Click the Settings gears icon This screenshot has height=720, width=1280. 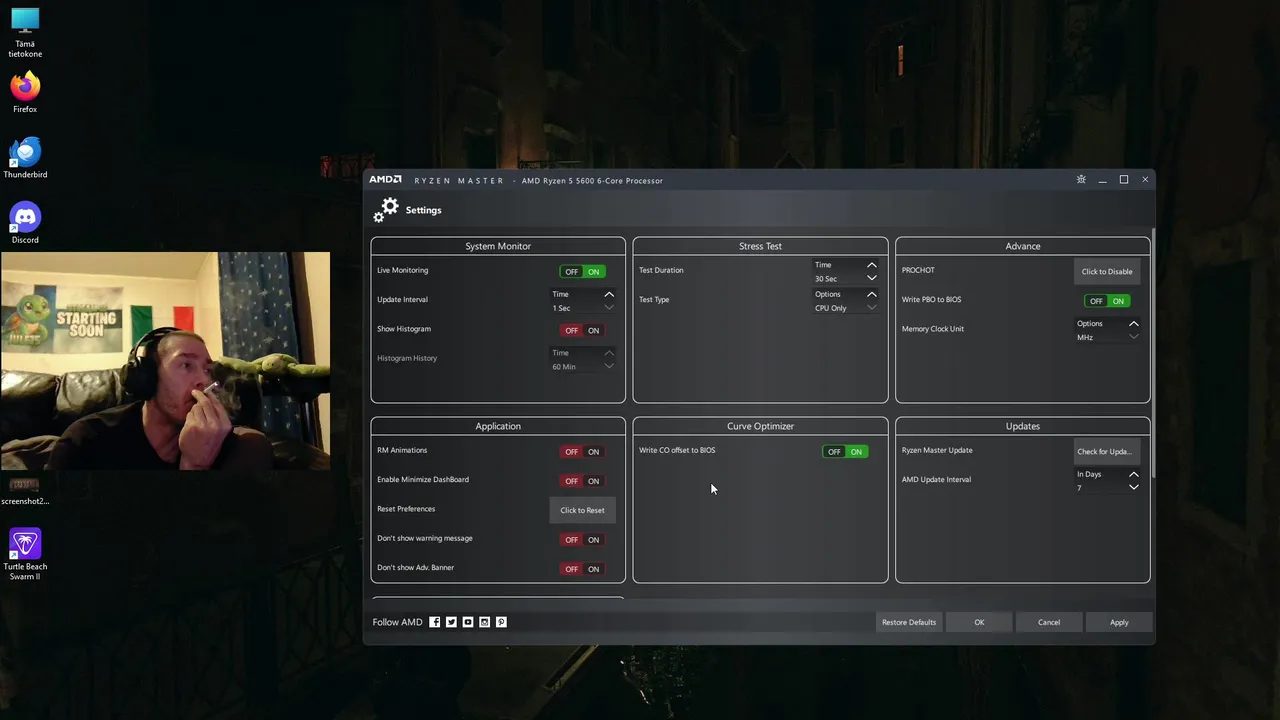(x=386, y=210)
